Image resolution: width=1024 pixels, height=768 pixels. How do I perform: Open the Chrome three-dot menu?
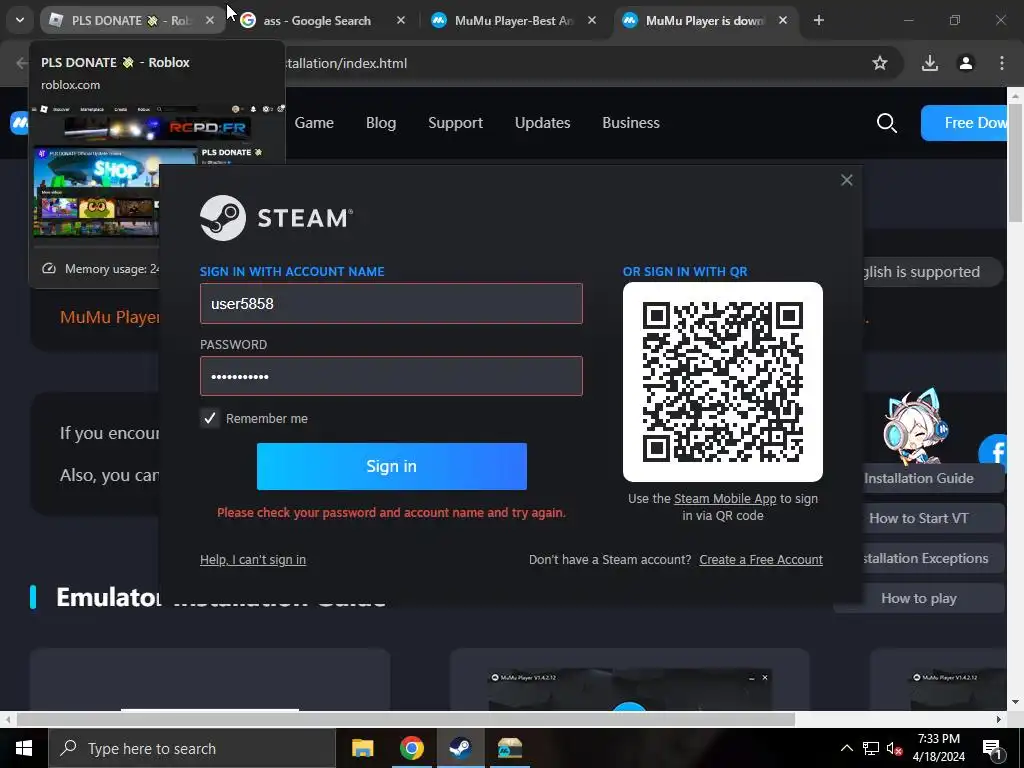[1002, 63]
